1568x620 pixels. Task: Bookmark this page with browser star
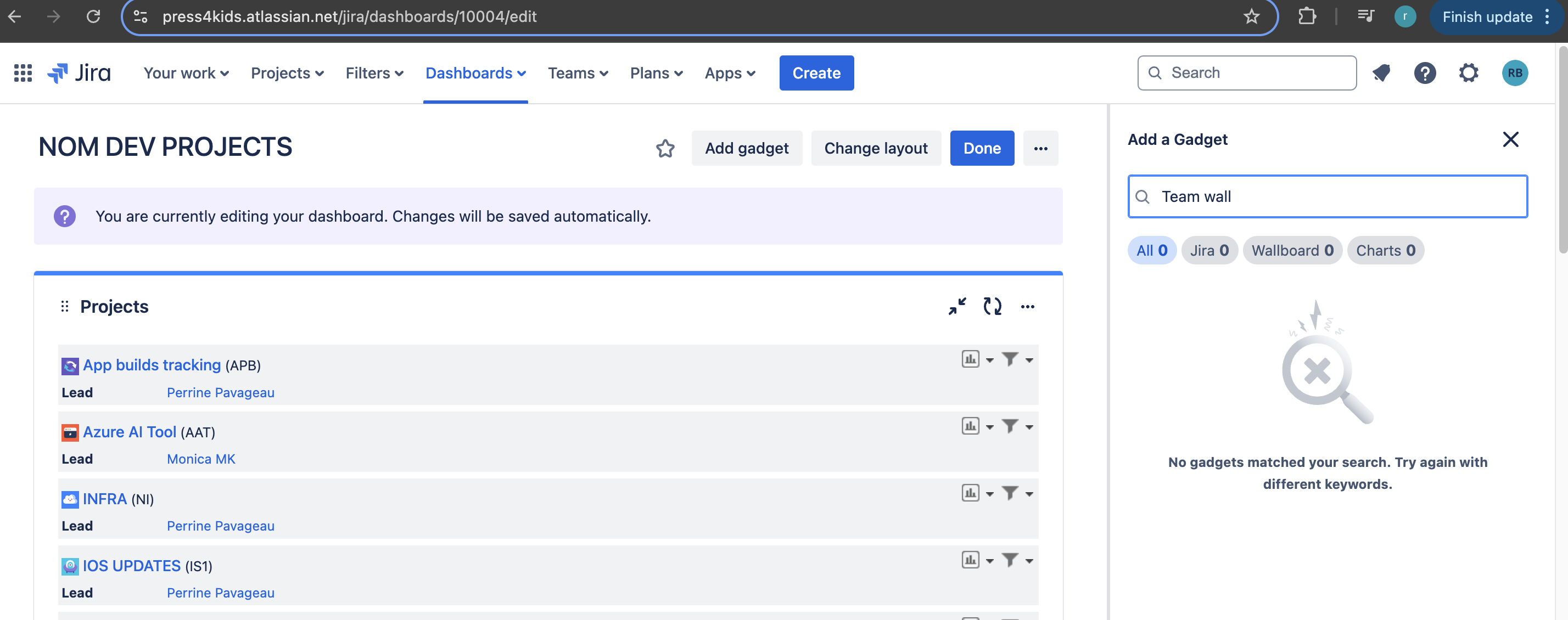click(x=1251, y=16)
